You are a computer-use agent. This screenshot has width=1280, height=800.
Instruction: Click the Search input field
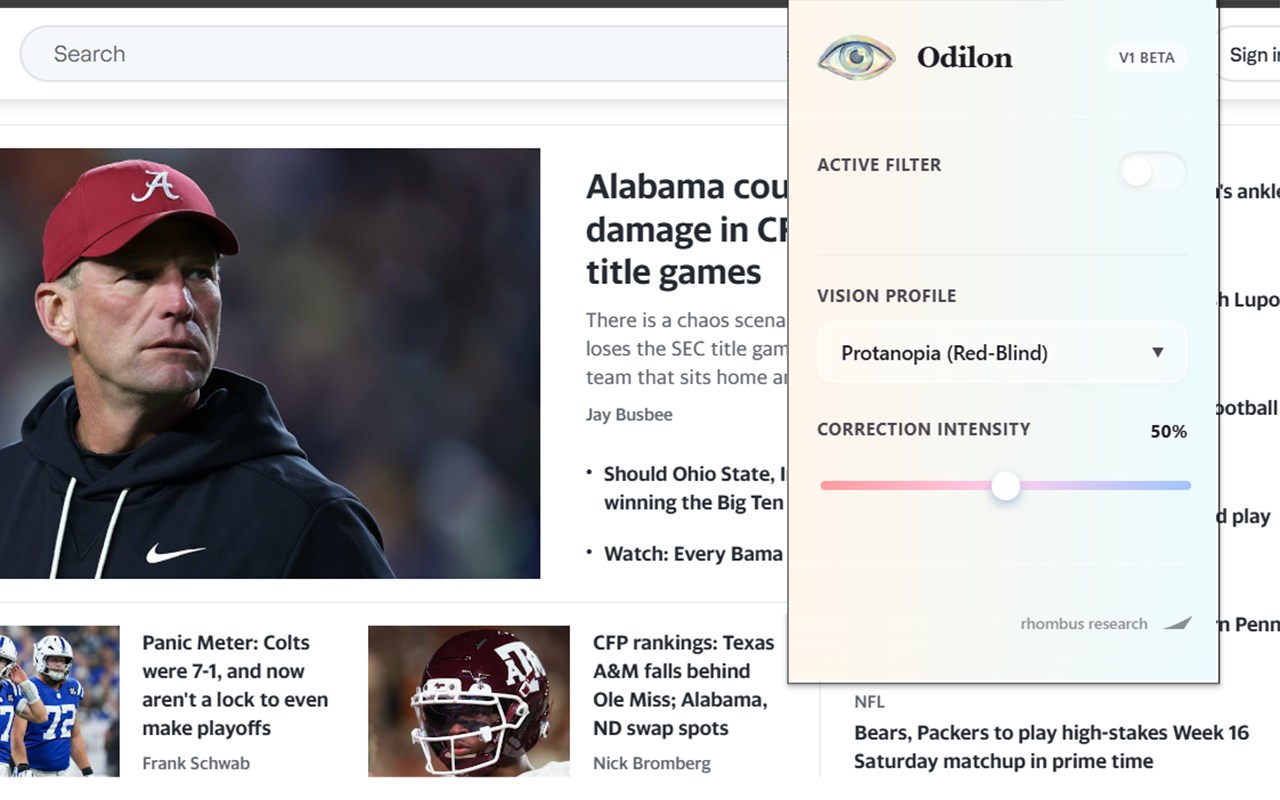[x=400, y=54]
